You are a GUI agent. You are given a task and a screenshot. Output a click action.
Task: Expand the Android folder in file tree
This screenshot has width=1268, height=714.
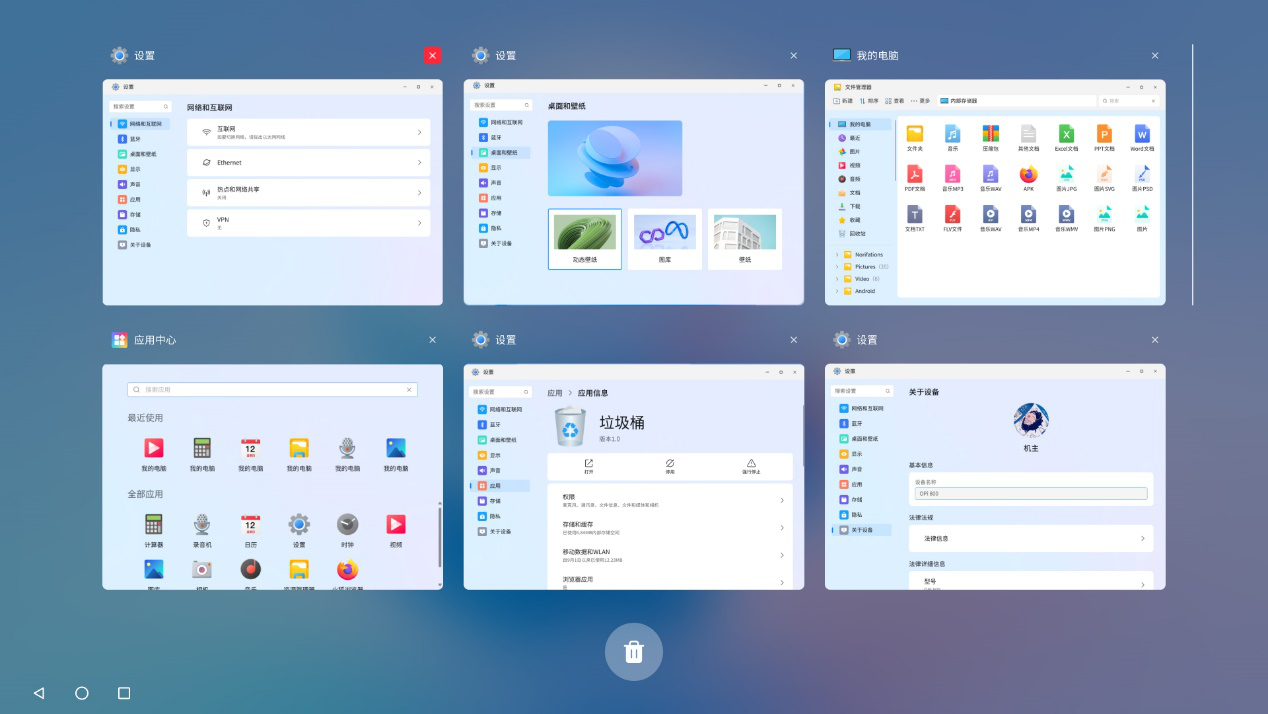coord(836,291)
